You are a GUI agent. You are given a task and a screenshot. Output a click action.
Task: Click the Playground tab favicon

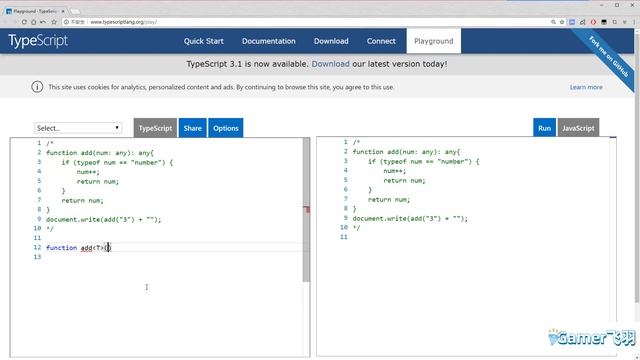[x=9, y=11]
